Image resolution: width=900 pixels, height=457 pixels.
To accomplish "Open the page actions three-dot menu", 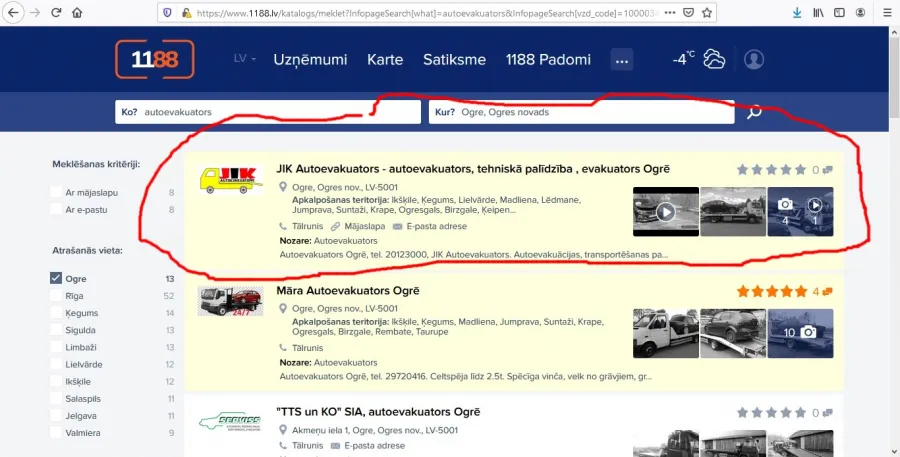I will (x=669, y=13).
